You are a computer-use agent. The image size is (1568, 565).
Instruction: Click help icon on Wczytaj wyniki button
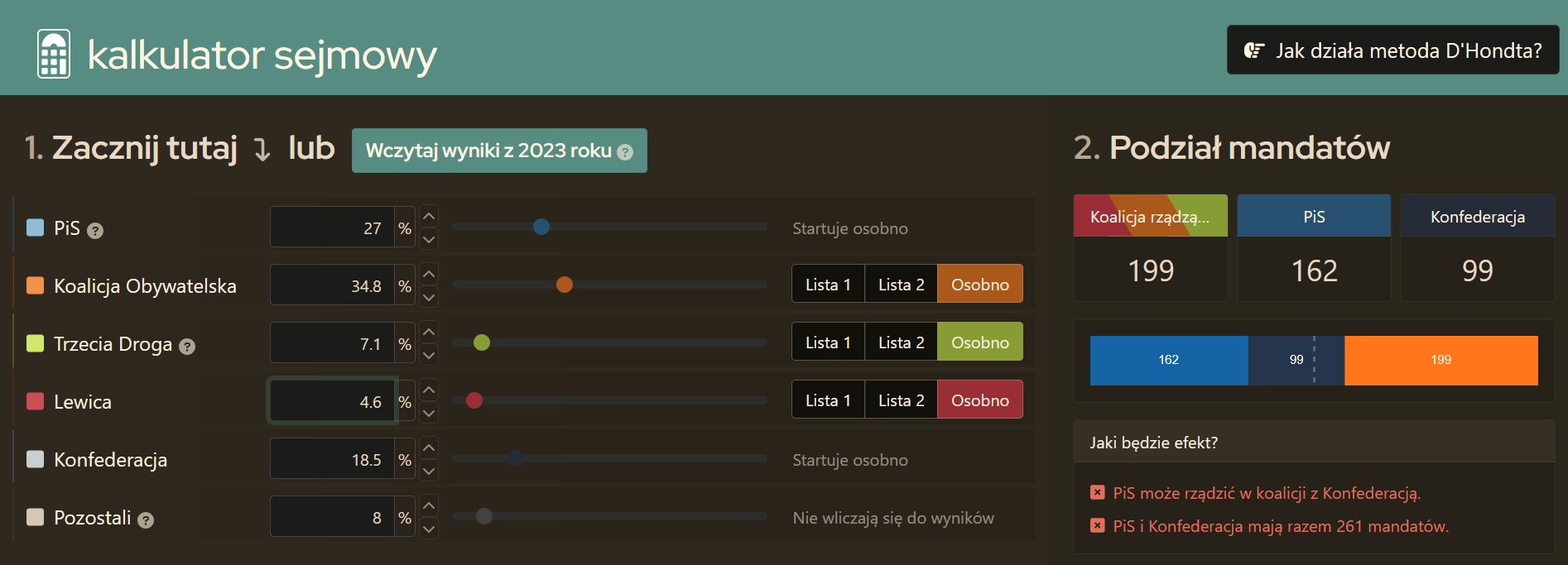[x=625, y=152]
